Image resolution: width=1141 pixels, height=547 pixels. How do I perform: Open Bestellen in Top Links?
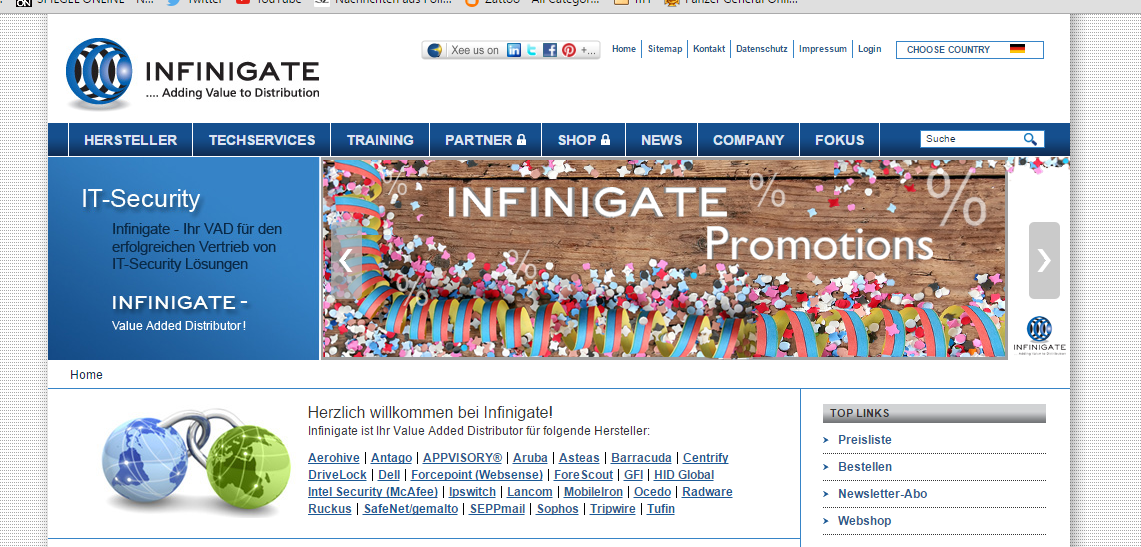coord(864,467)
